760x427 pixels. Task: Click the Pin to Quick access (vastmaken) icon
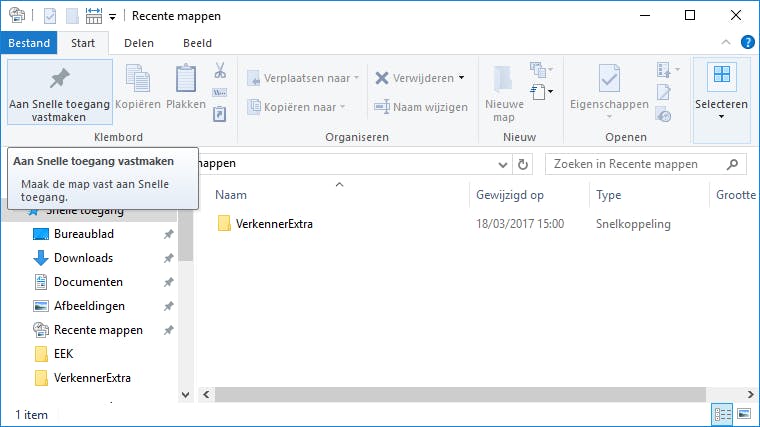(x=59, y=79)
